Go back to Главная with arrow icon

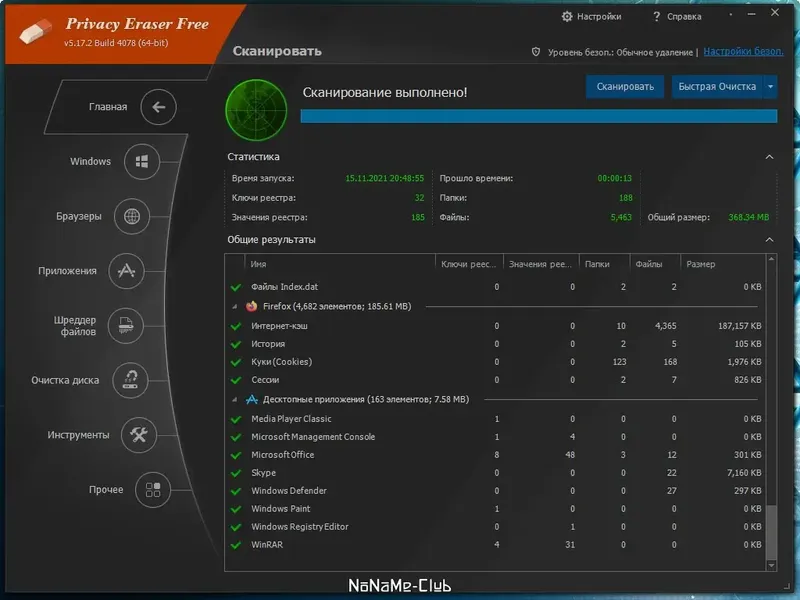(158, 107)
